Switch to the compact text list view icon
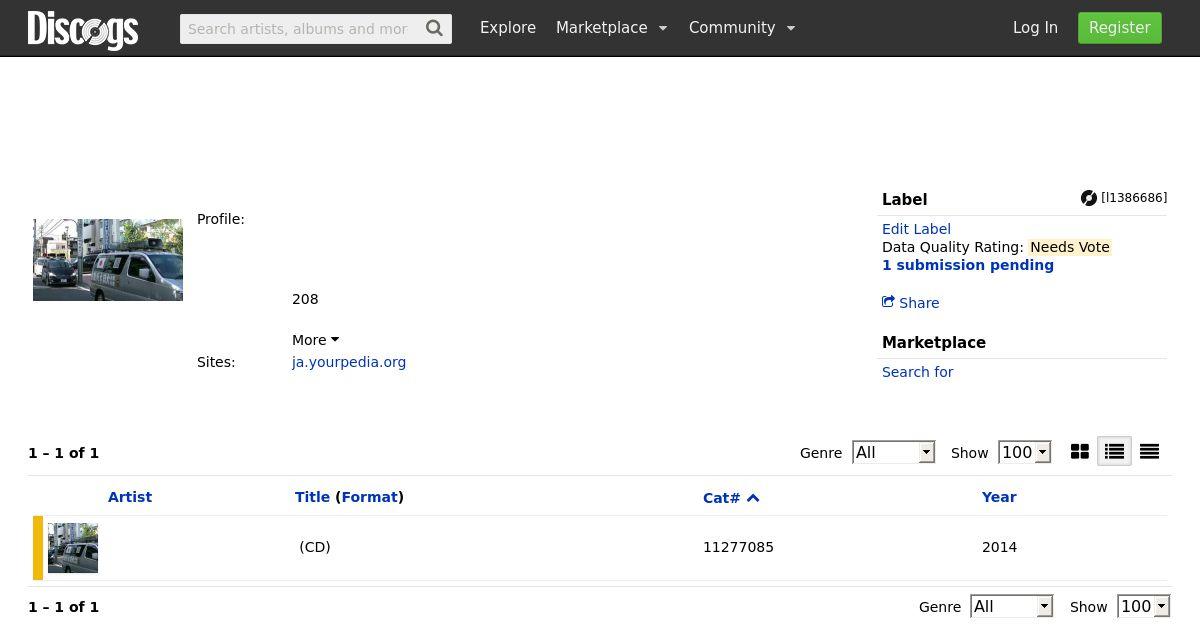The image size is (1200, 630). [1150, 452]
